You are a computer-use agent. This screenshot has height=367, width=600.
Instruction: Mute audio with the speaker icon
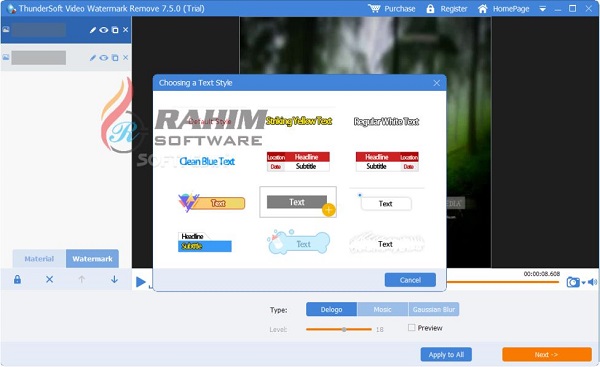(592, 282)
